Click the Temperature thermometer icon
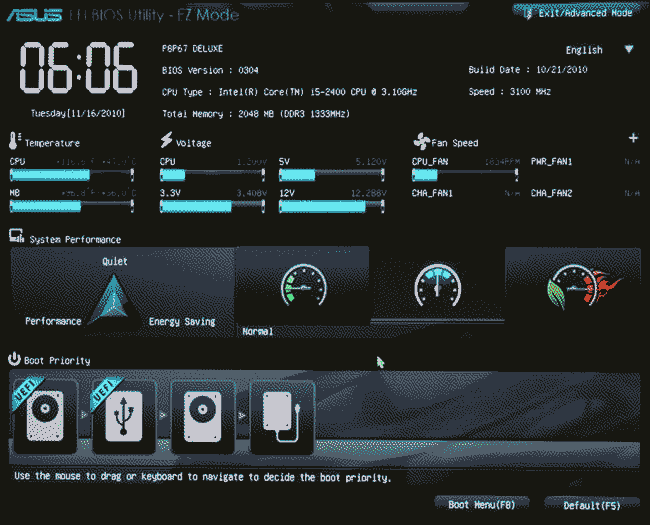Screen dimensions: 650x525 coord(15,141)
